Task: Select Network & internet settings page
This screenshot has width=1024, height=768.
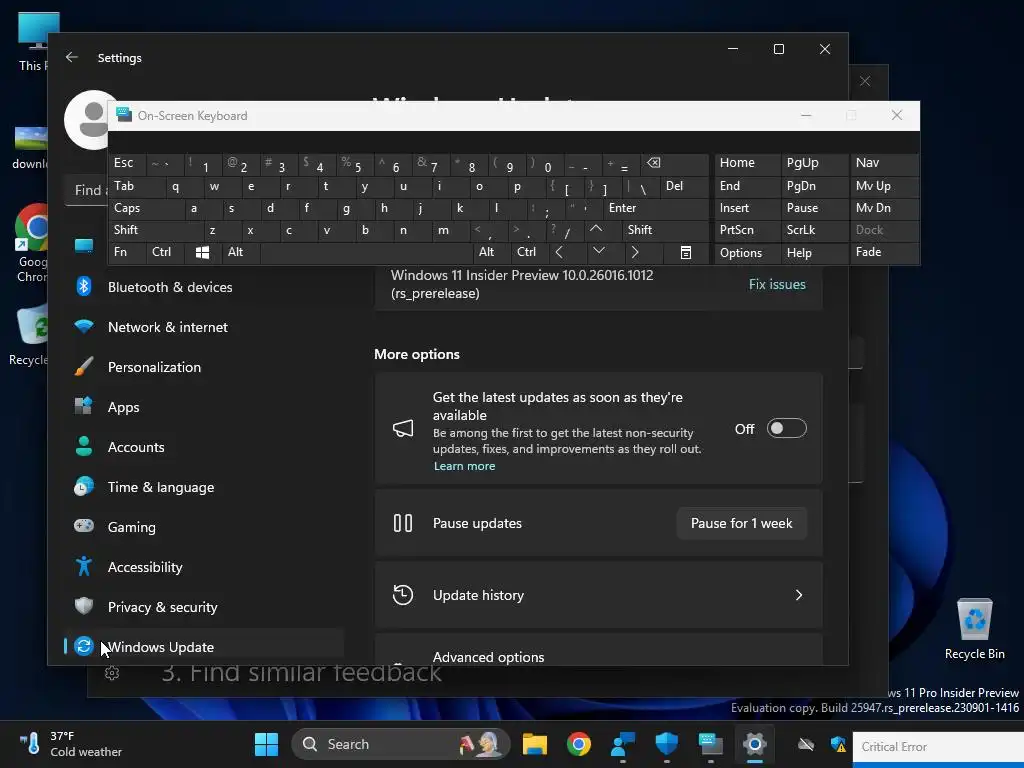Action: tap(204, 327)
